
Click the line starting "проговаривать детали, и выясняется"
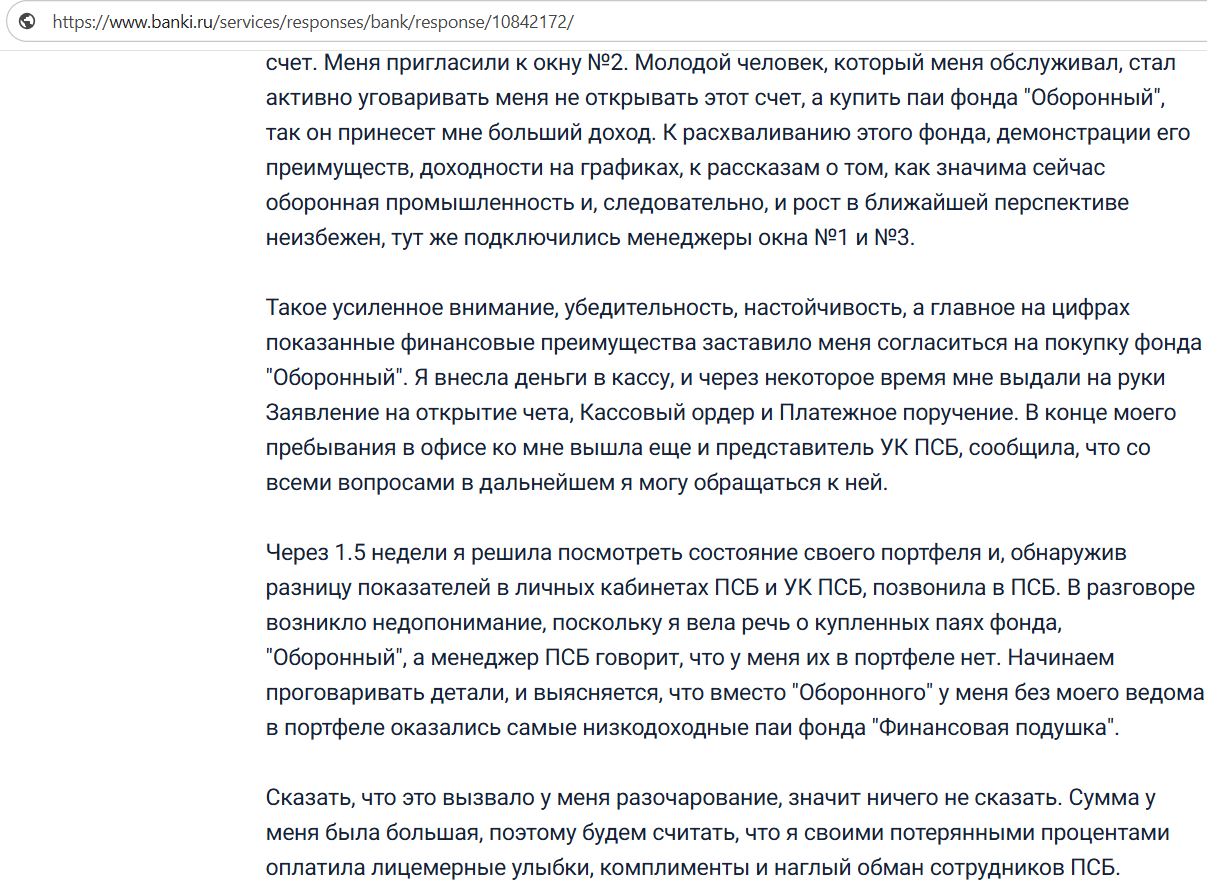point(735,693)
